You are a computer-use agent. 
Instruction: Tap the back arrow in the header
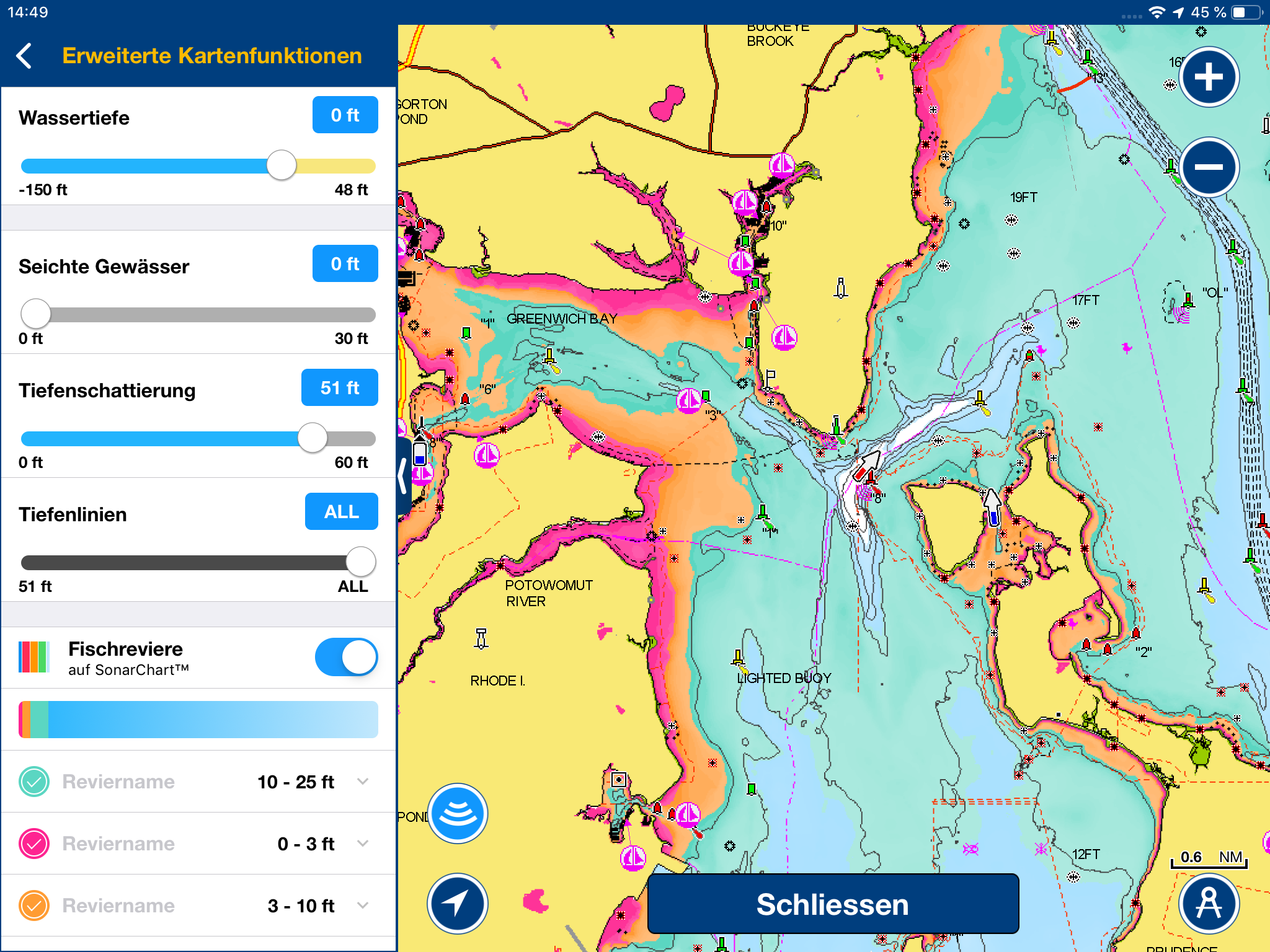click(25, 56)
